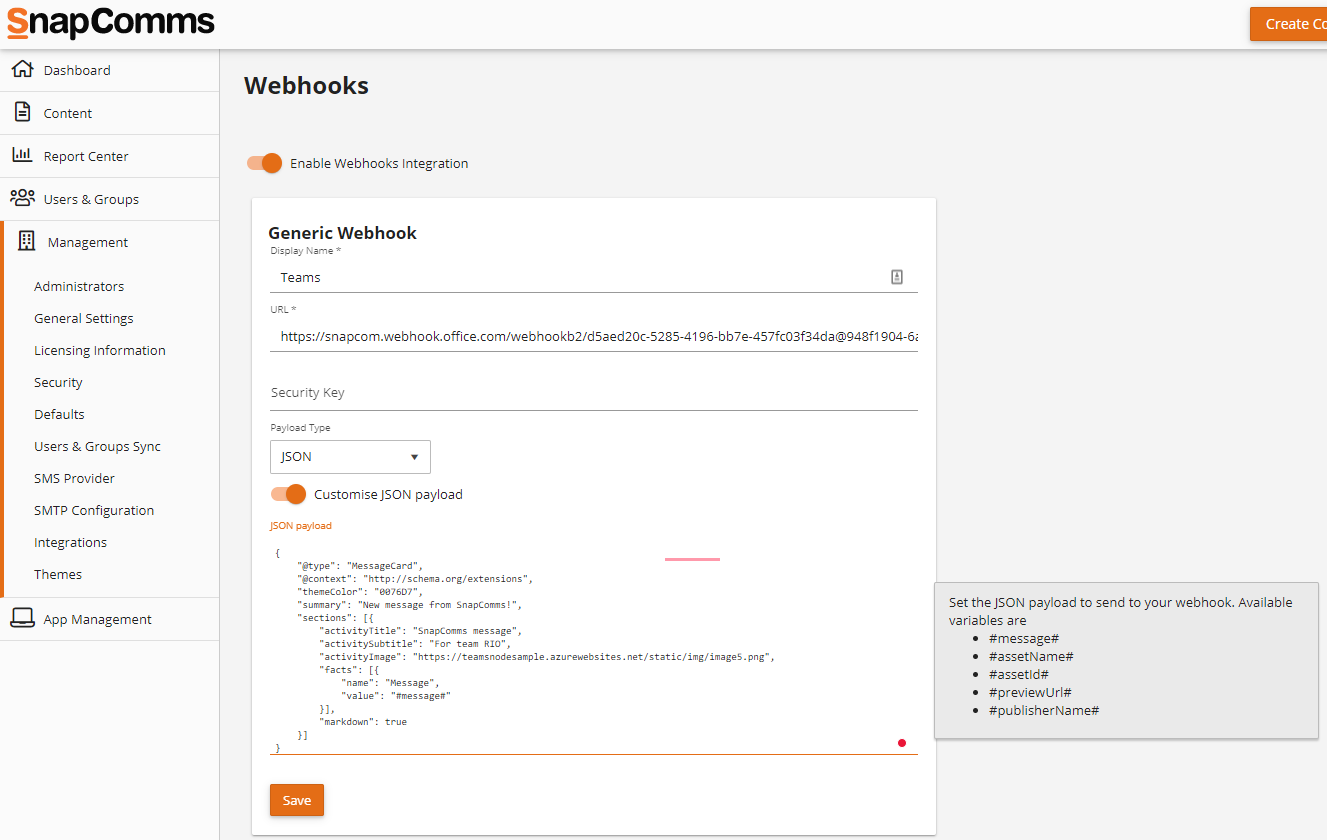Go to Administrators page
1327x840 pixels.
tap(79, 286)
